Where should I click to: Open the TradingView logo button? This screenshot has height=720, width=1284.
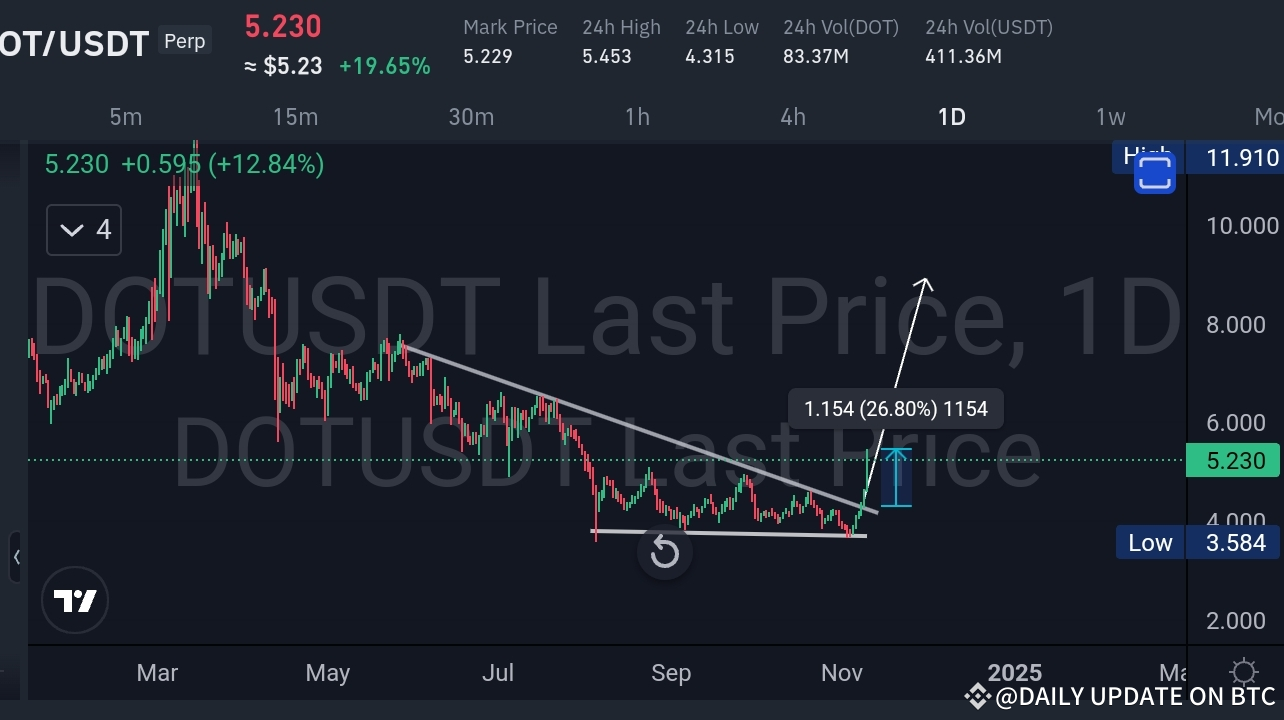point(75,600)
